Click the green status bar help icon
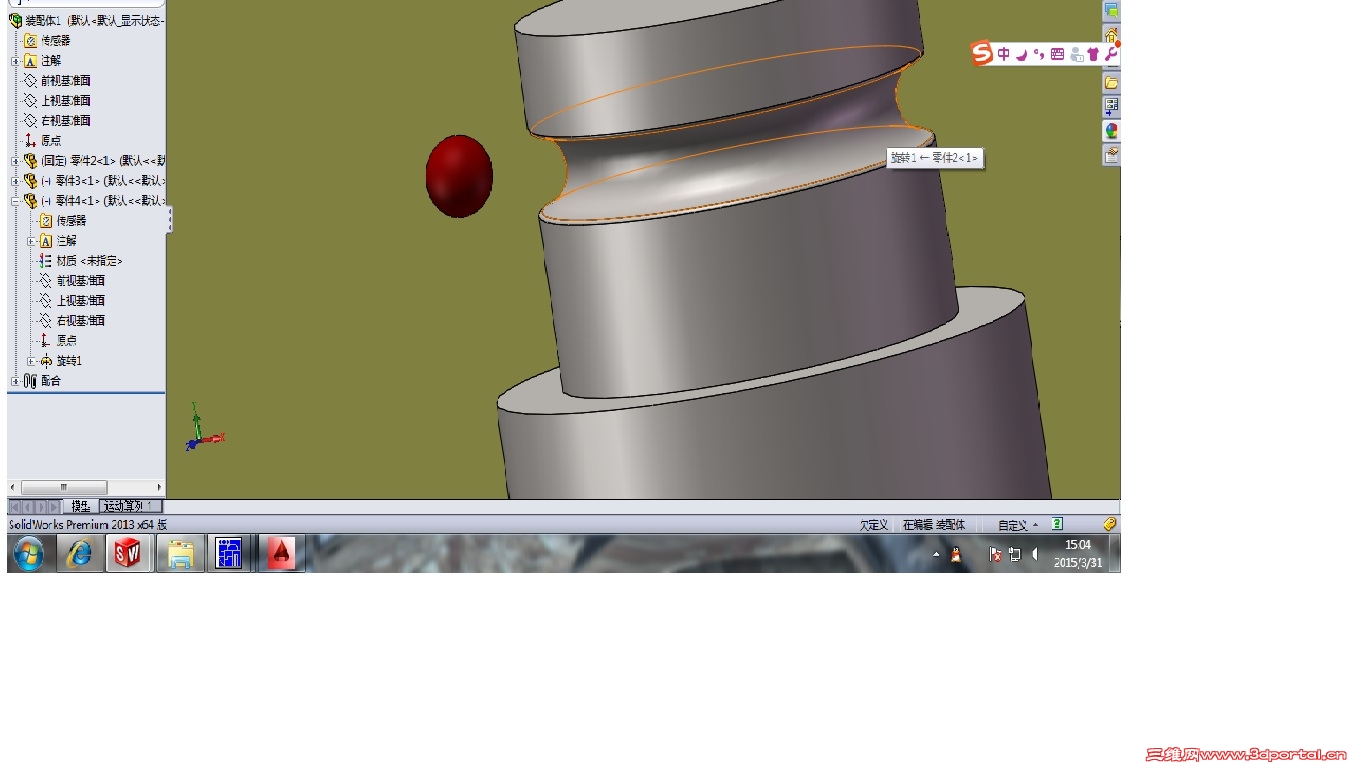This screenshot has height=768, width=1366. pyautogui.click(x=1057, y=524)
